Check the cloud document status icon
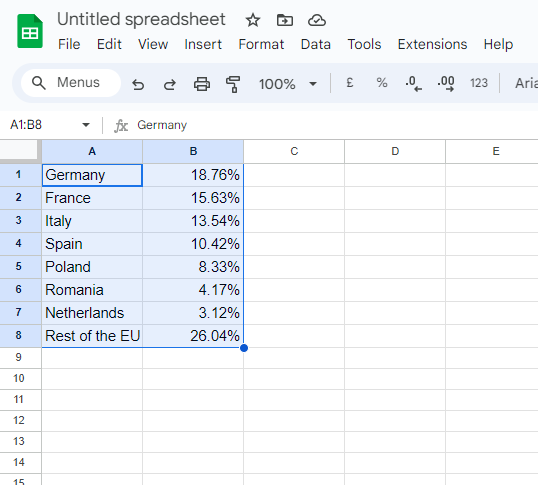 tap(317, 20)
